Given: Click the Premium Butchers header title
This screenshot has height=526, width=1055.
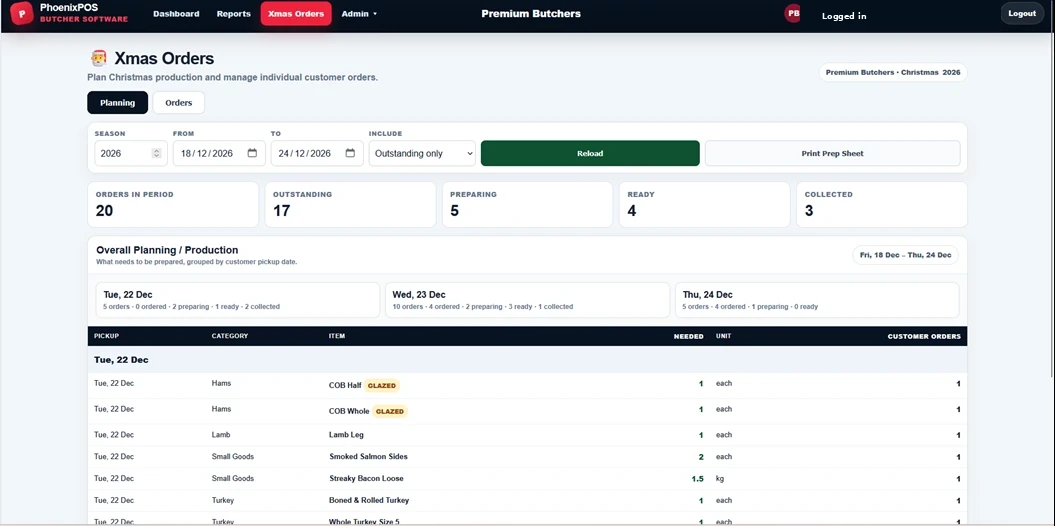Looking at the screenshot, I should point(531,13).
